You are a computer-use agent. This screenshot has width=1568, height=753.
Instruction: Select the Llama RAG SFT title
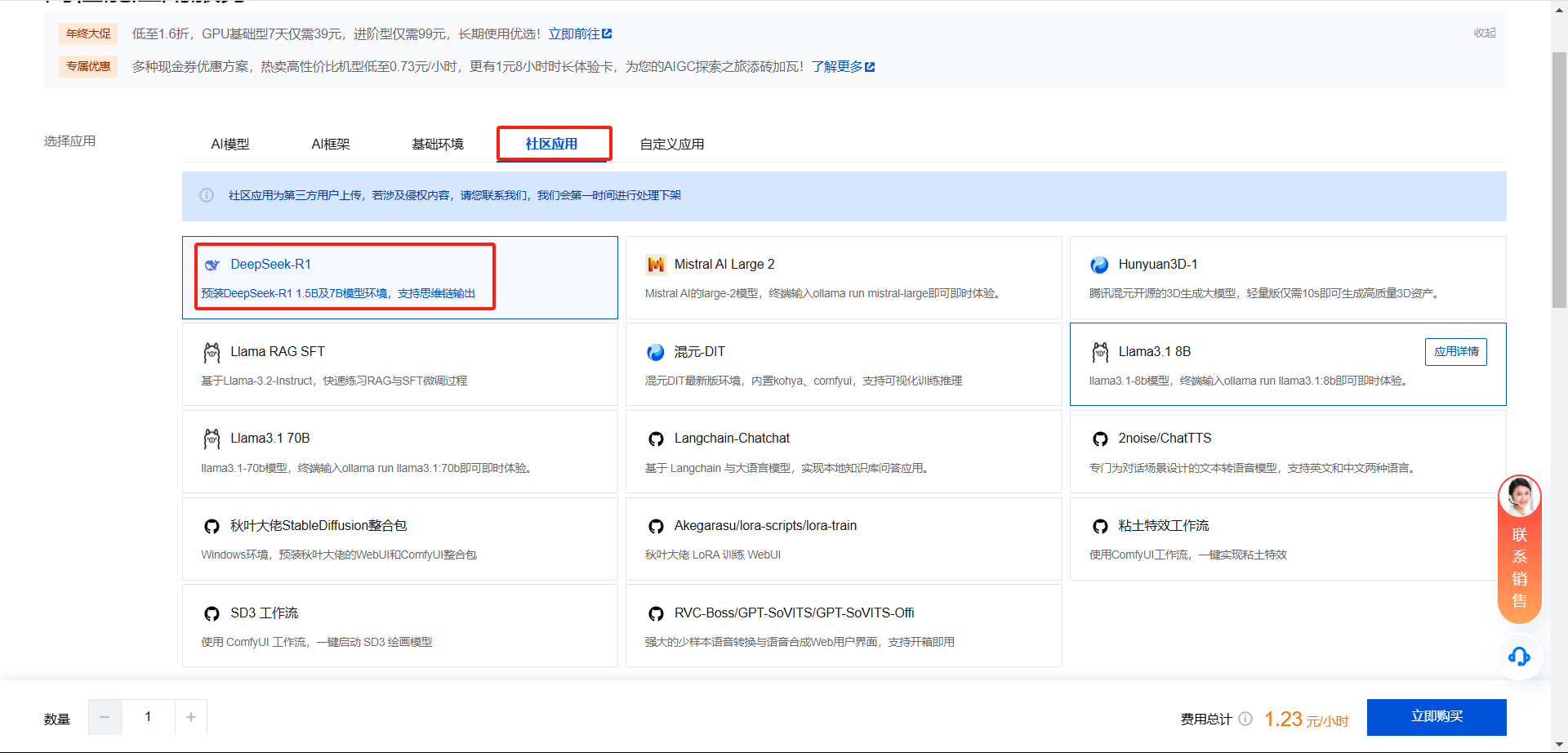tap(278, 352)
